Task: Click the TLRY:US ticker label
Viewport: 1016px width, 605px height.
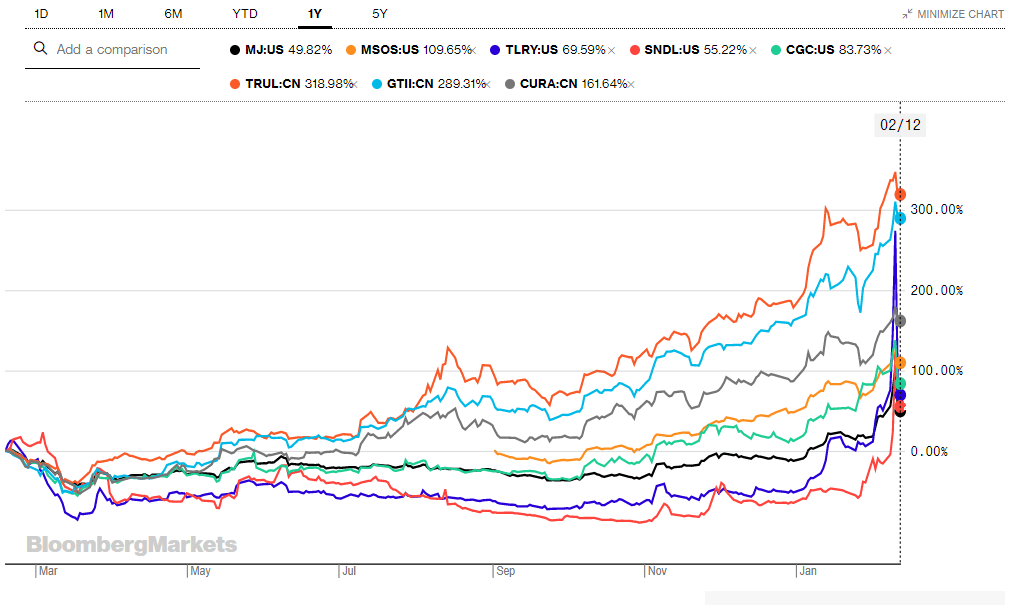Action: click(x=531, y=50)
